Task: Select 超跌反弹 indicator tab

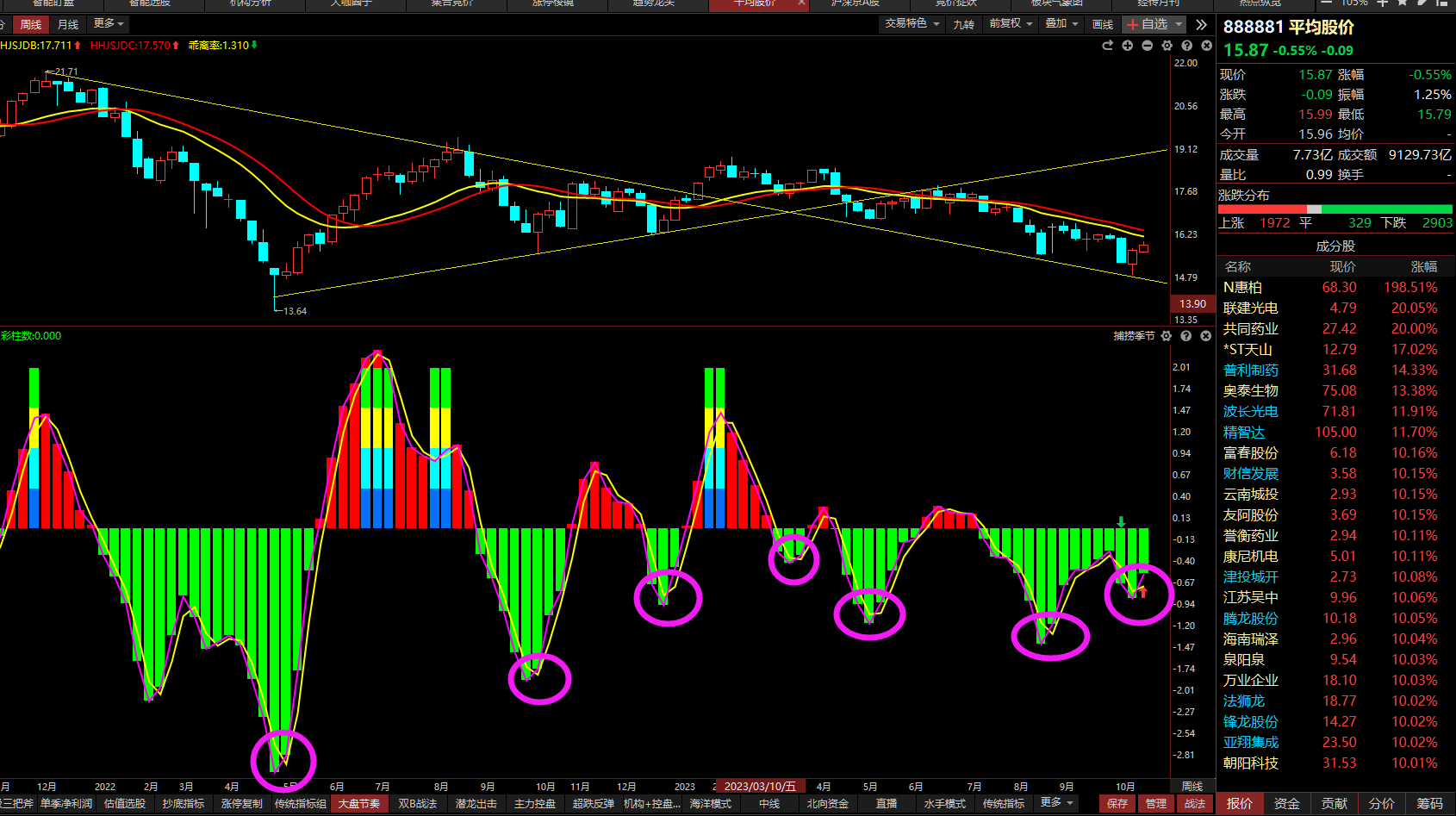Action: (x=594, y=803)
